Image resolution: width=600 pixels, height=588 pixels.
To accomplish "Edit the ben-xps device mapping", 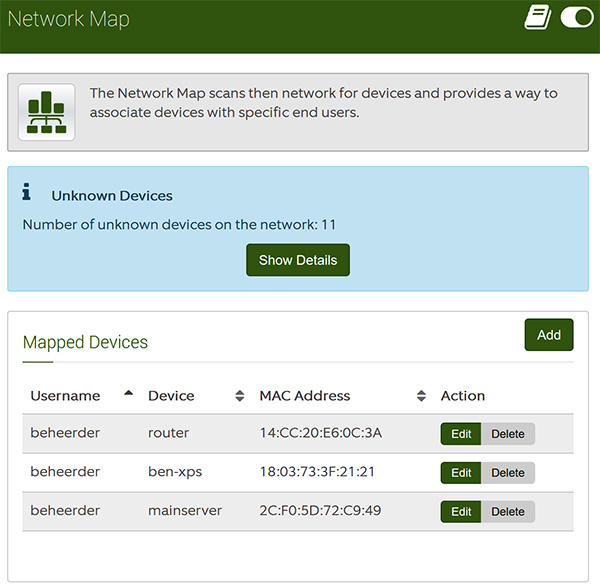I will (x=461, y=473).
